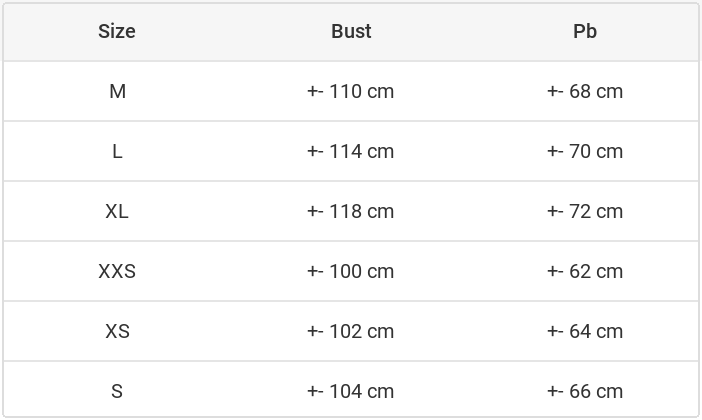The width and height of the screenshot is (702, 420).
Task: Click the +- 66 cm Pb value
Action: [x=585, y=391]
